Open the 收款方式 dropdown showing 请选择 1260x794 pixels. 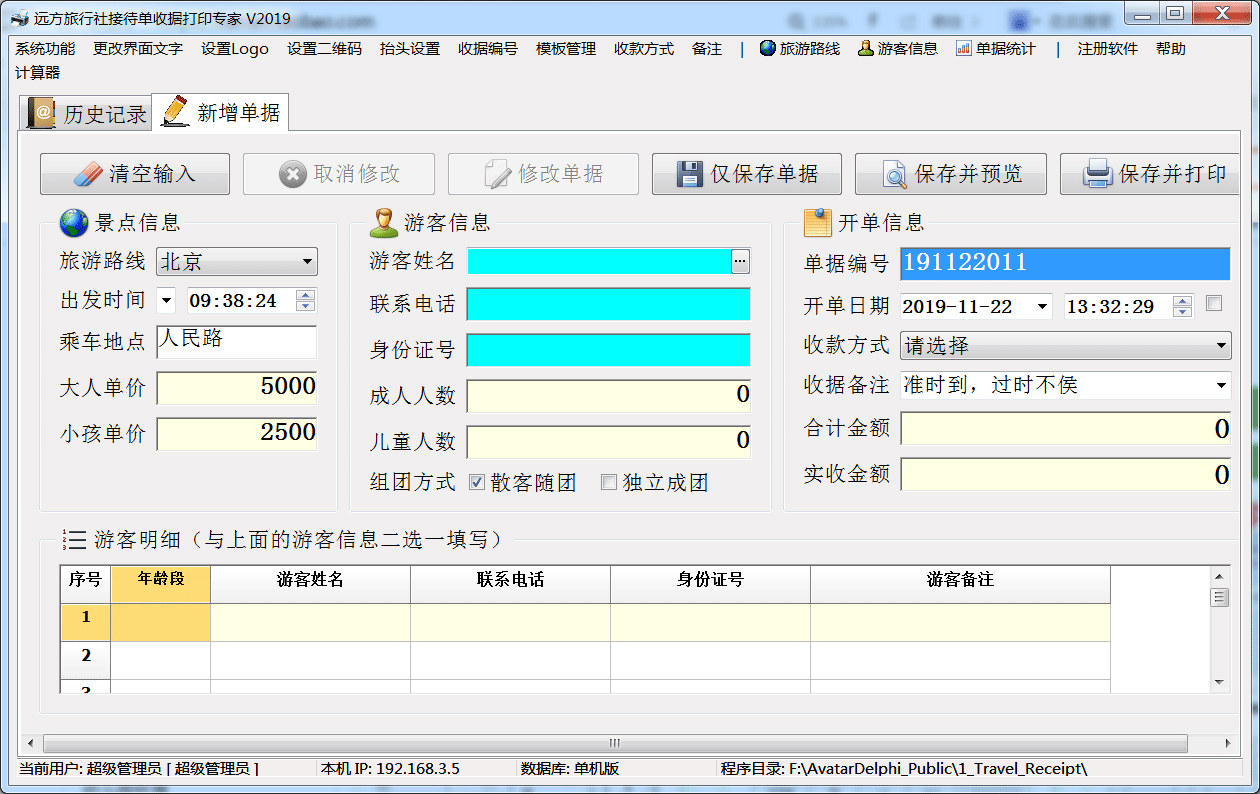point(1066,346)
